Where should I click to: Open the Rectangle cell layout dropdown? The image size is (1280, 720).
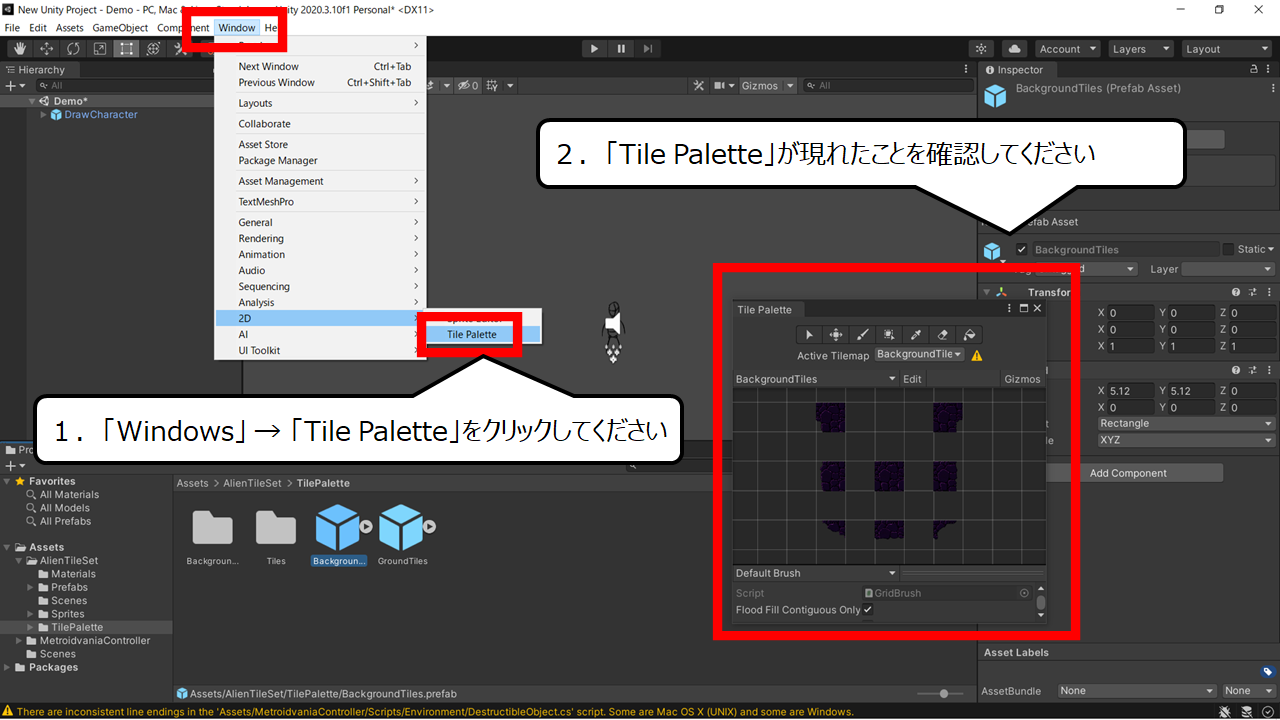coord(1185,423)
